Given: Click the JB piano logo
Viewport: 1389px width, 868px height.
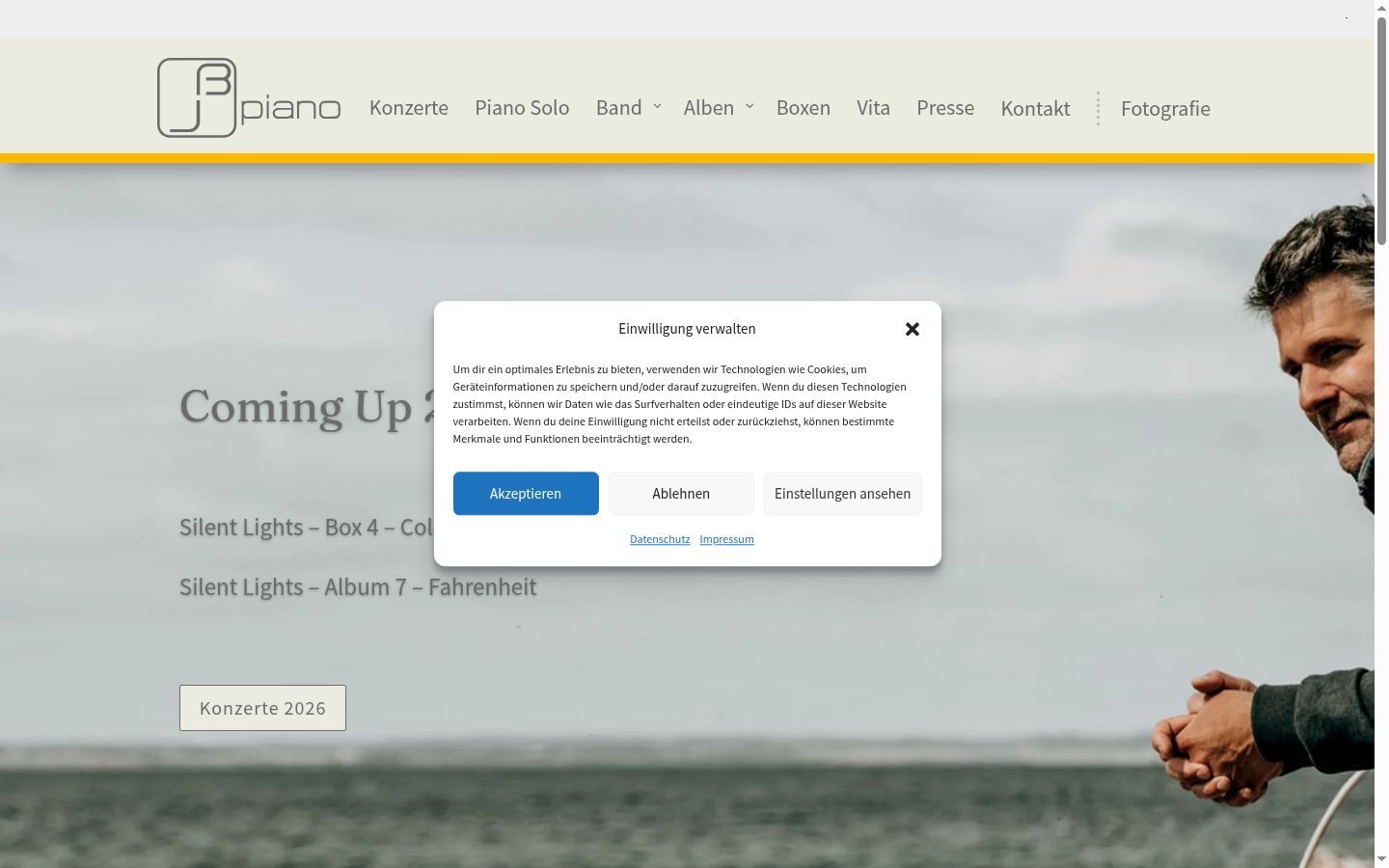Looking at the screenshot, I should [249, 97].
